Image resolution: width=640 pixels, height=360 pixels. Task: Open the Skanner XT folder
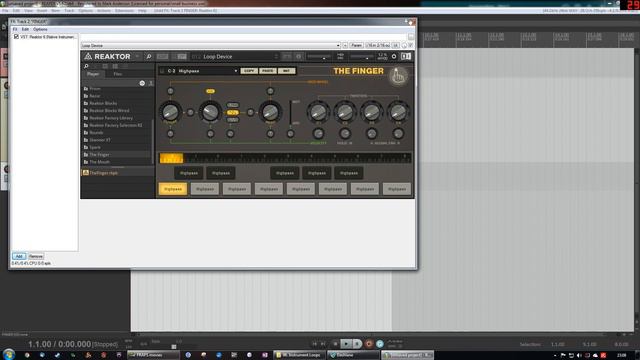pyautogui.click(x=100, y=140)
